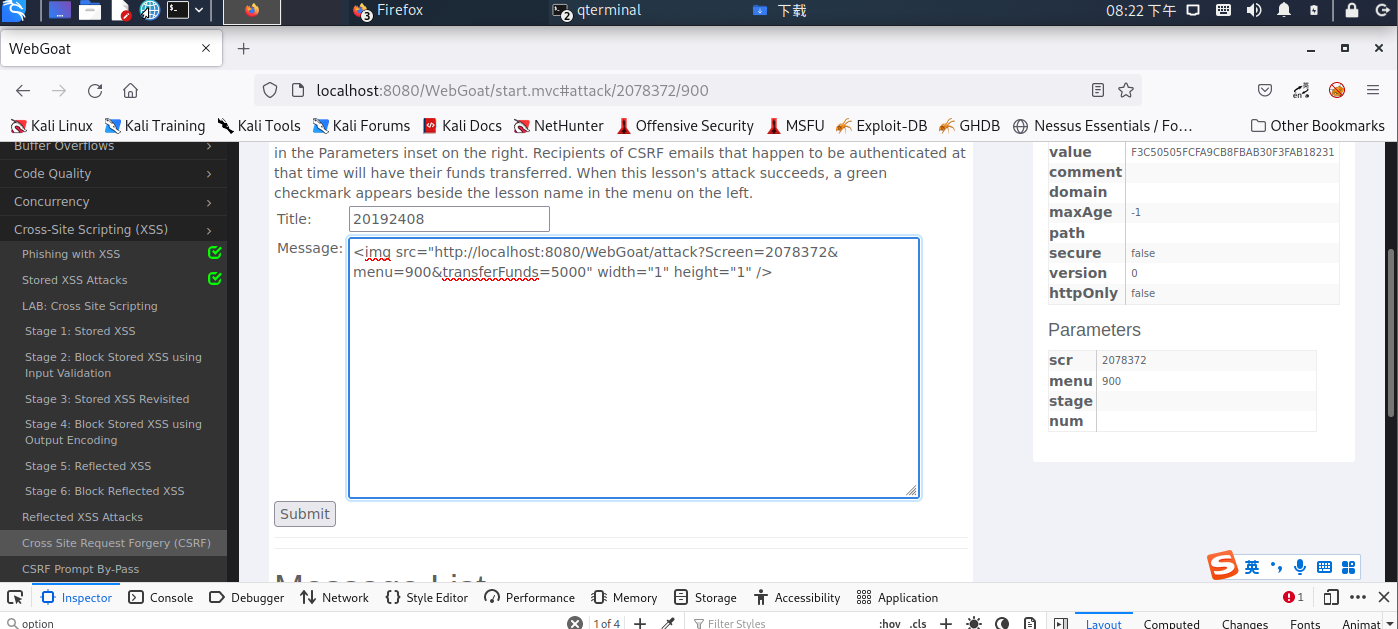Image resolution: width=1398 pixels, height=629 pixels.
Task: Switch to the Firefox taskbar window group
Action: 388,11
